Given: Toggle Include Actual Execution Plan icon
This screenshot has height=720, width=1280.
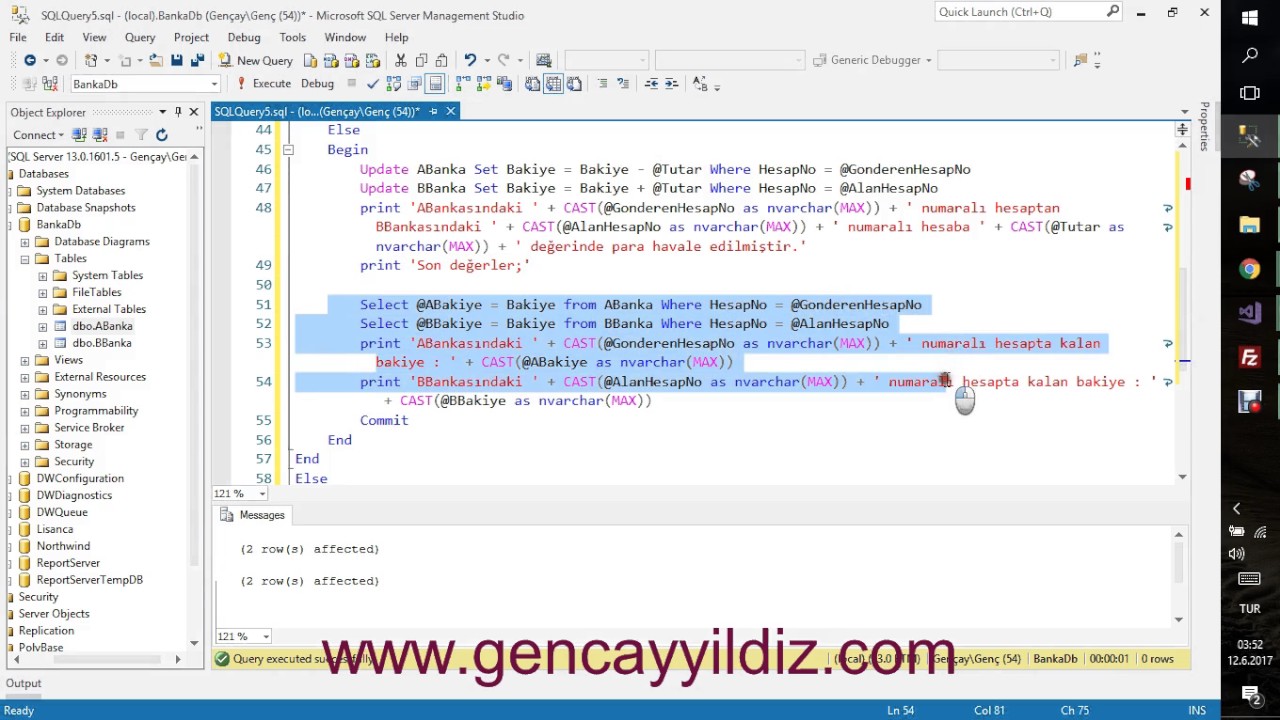Looking at the screenshot, I should 463,84.
